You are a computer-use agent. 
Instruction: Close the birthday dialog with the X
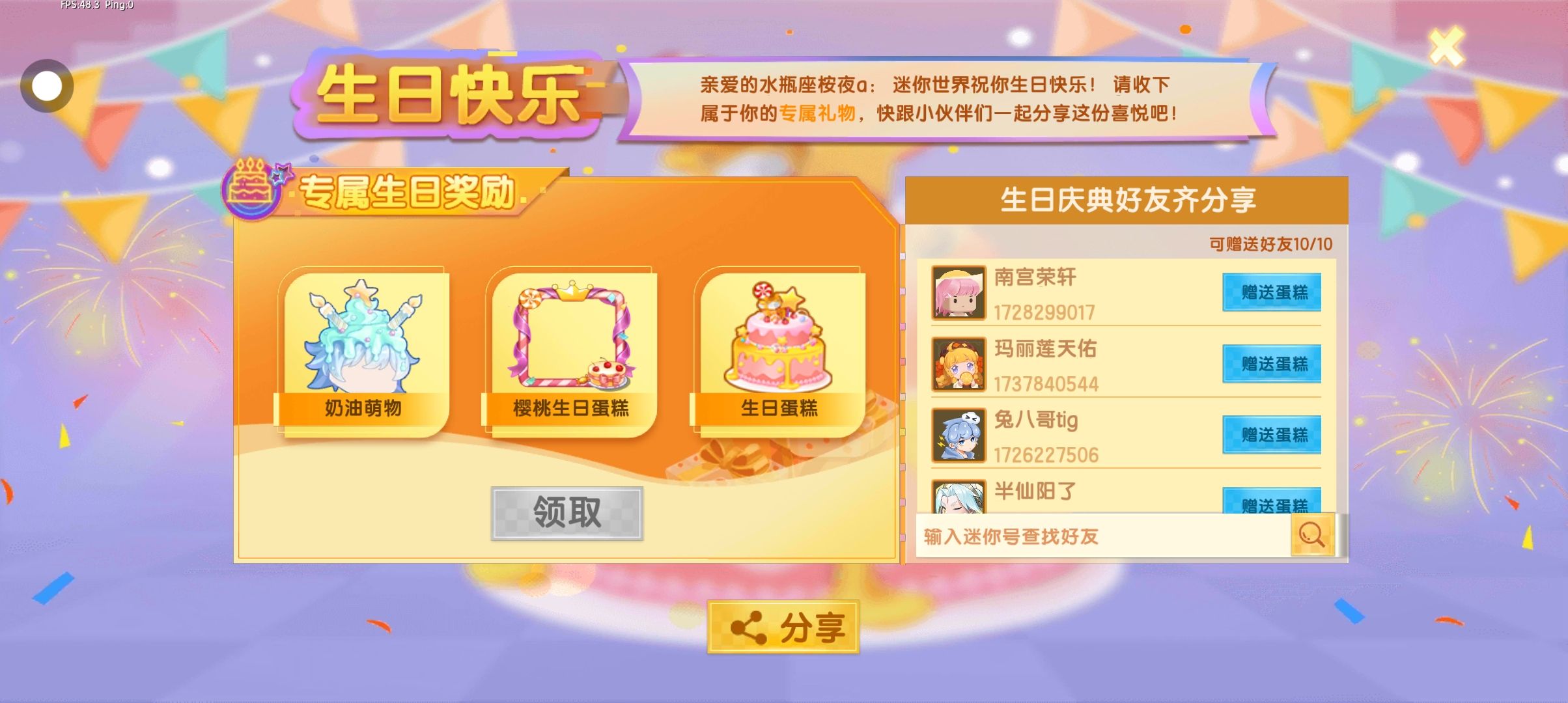tap(1446, 47)
